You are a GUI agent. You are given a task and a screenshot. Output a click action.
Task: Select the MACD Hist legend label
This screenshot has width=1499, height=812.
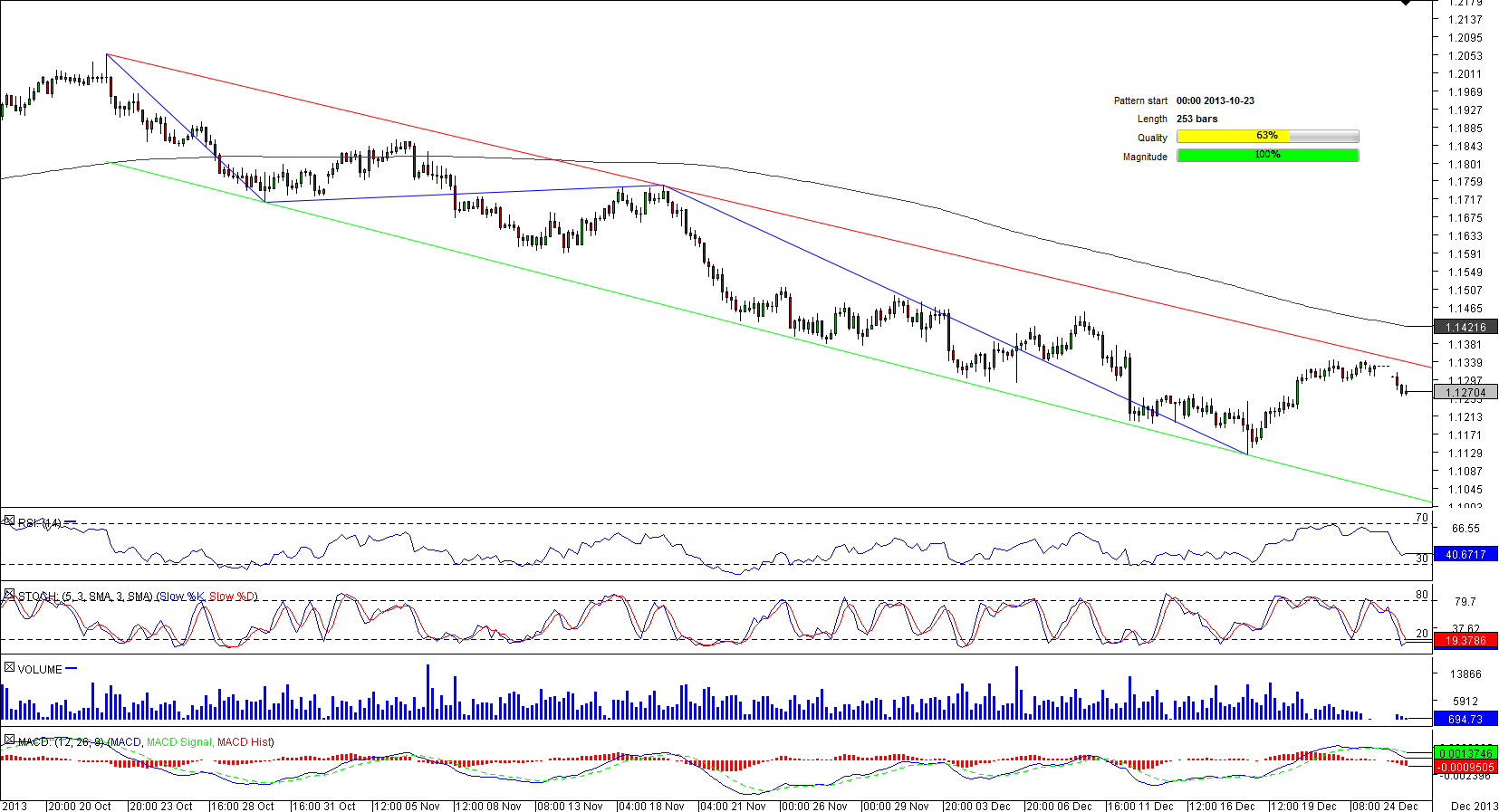[244, 742]
